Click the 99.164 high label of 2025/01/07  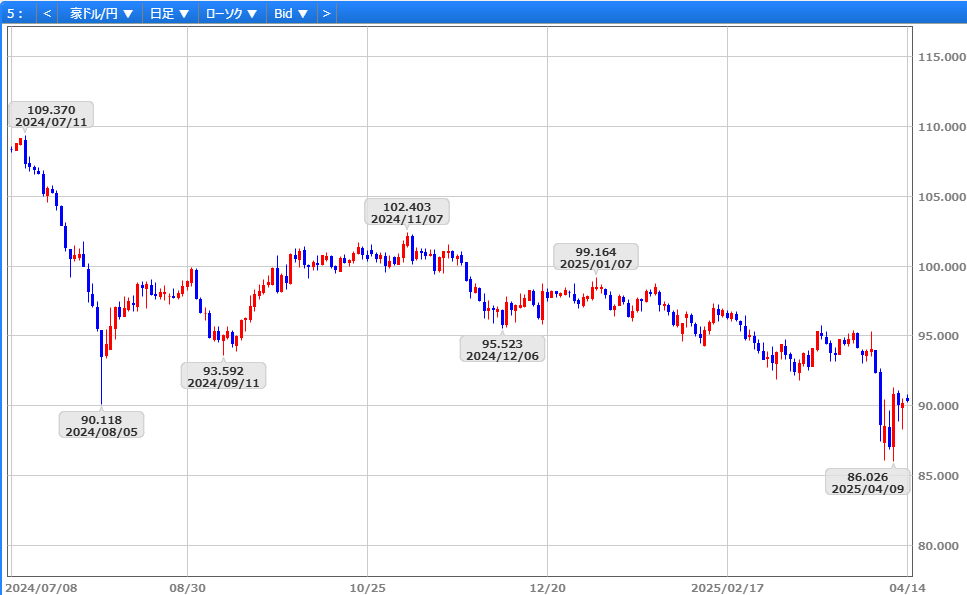(596, 257)
